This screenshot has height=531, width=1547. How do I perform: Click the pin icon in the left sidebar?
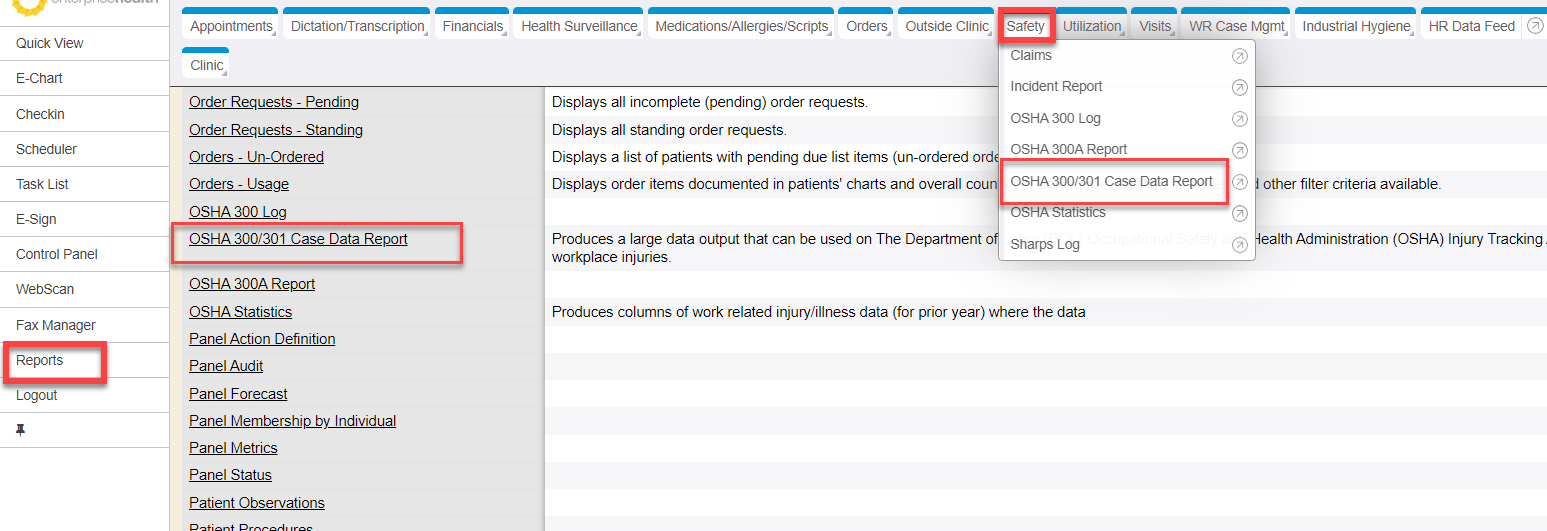[21, 430]
